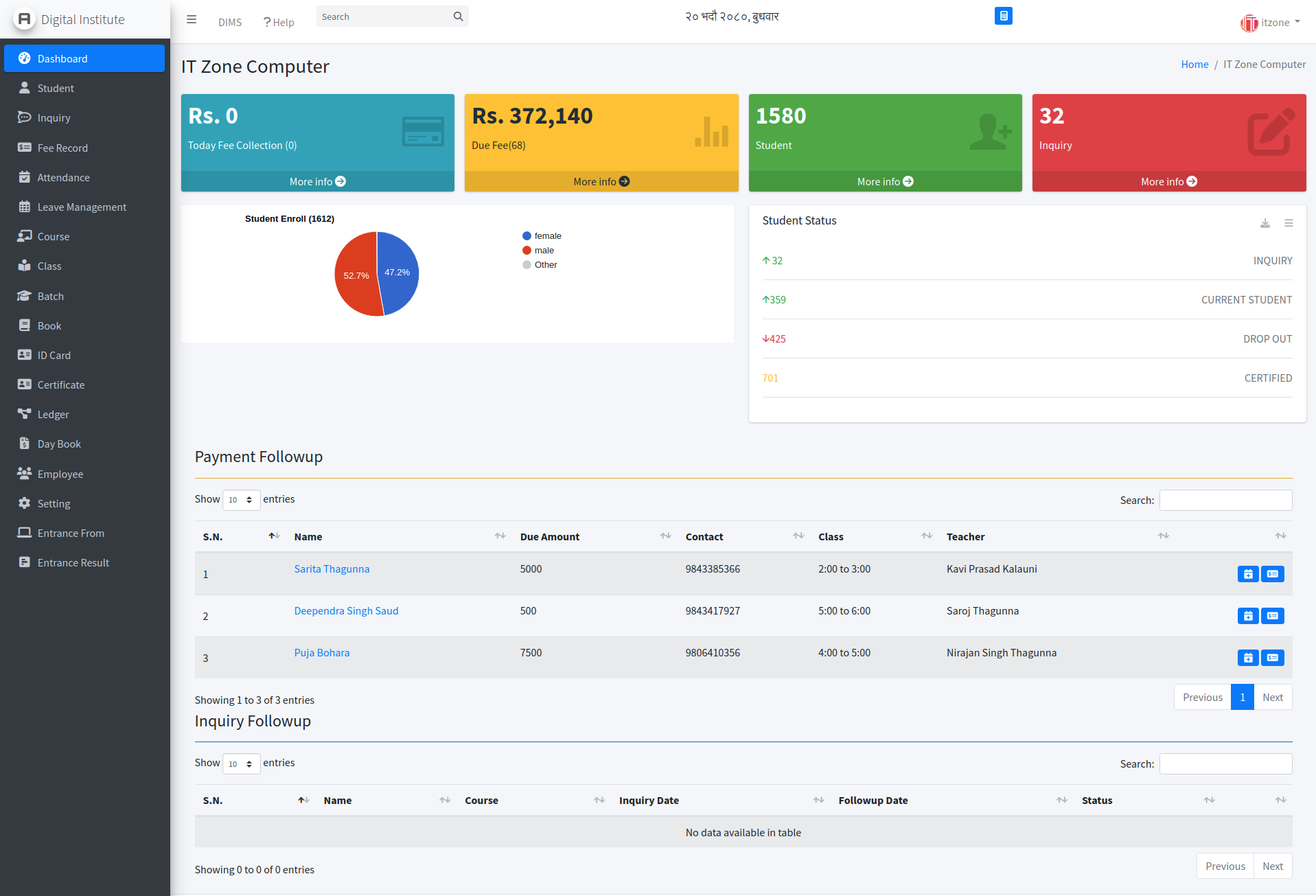Open Attendance in sidebar
This screenshot has height=896, width=1316.
(x=84, y=177)
